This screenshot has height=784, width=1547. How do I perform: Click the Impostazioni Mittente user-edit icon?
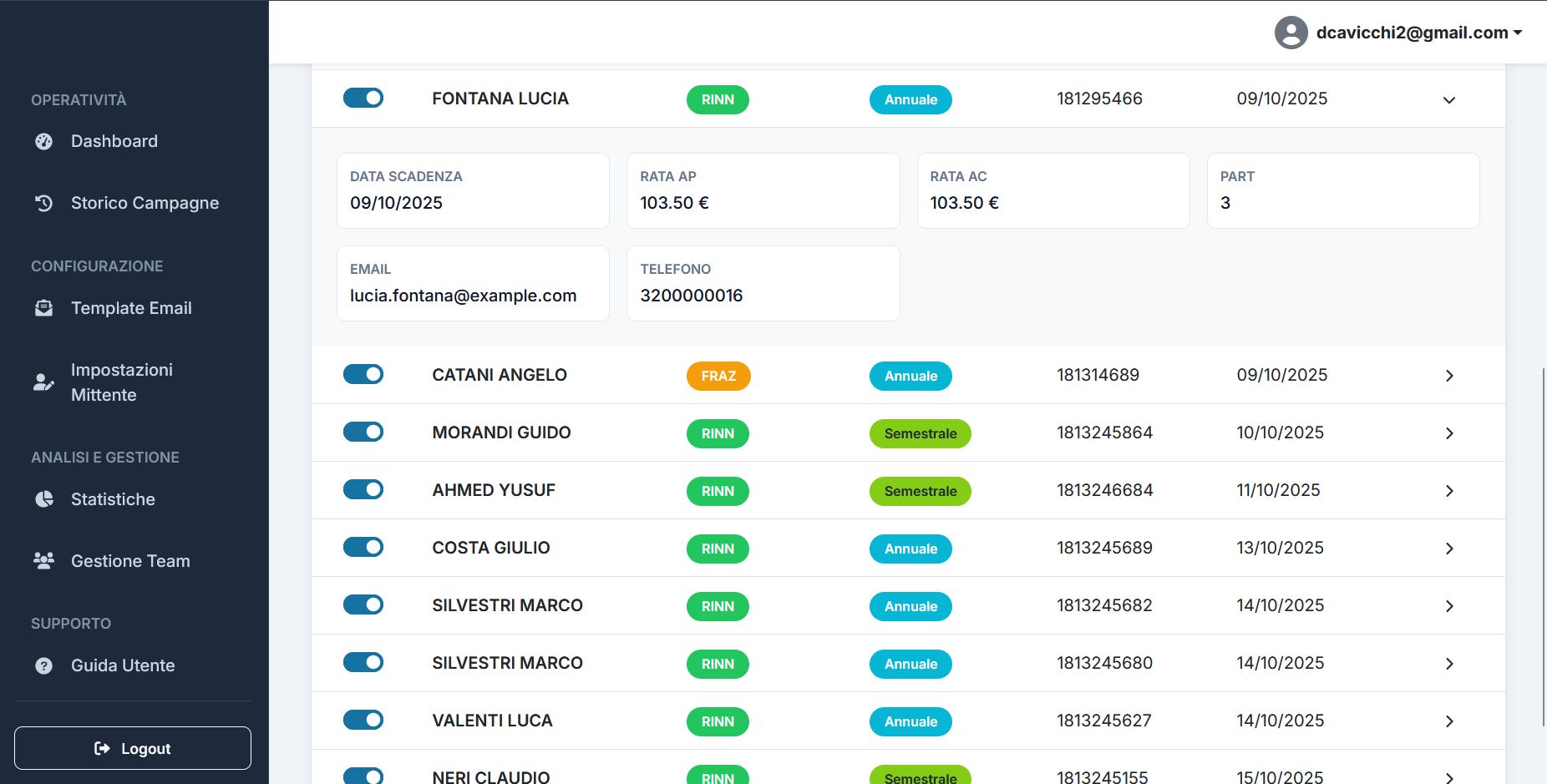44,382
